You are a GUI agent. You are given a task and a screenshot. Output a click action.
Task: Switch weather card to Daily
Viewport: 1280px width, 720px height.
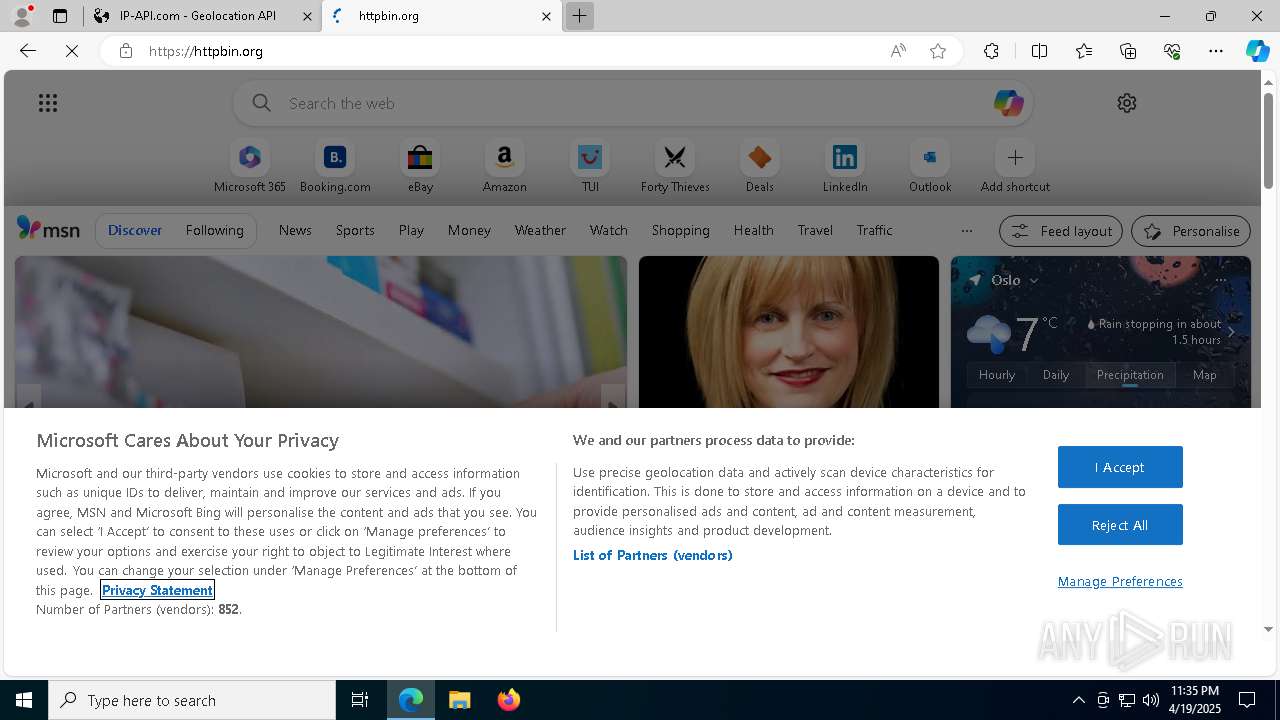[1056, 375]
